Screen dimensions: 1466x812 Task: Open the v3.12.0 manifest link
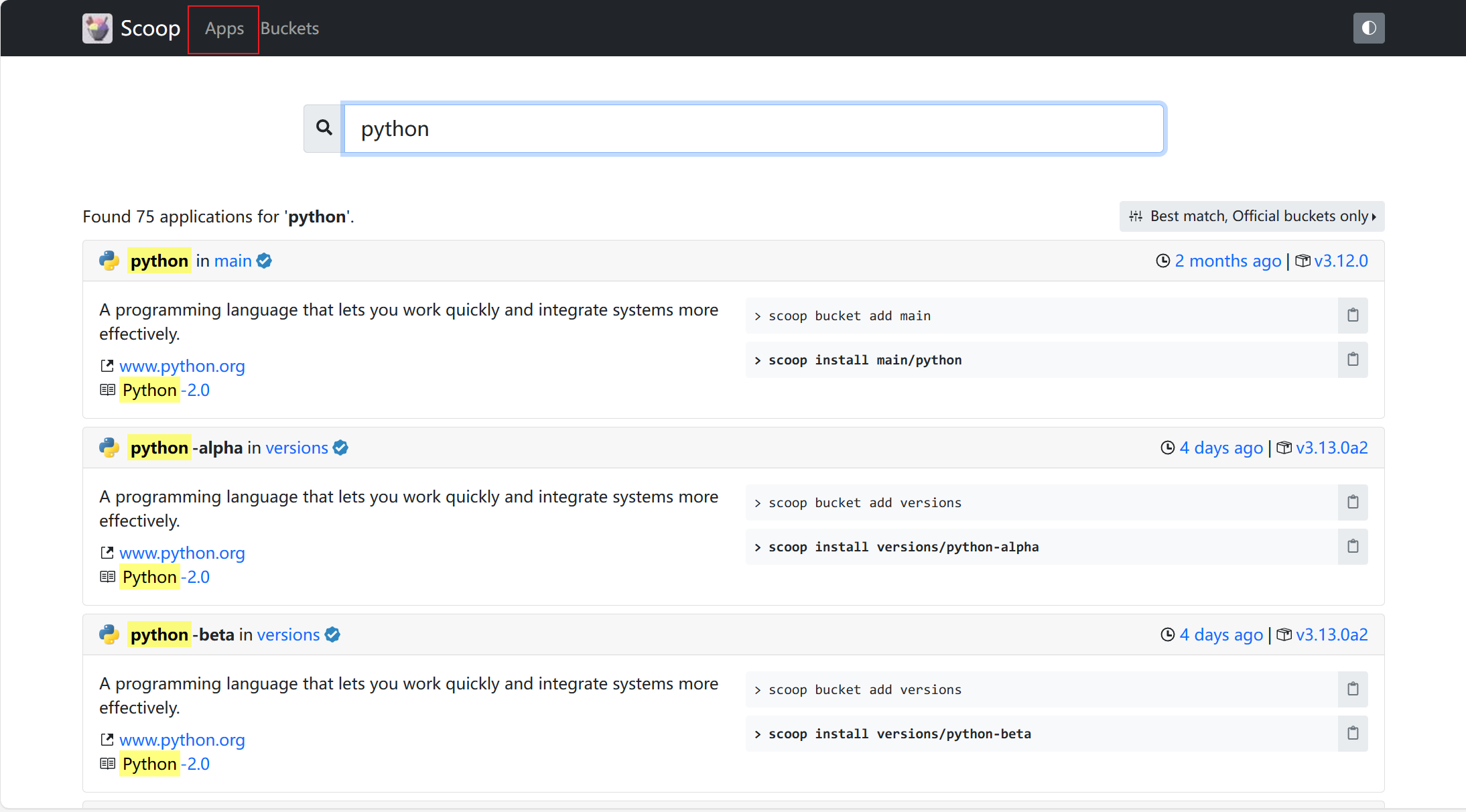(x=1341, y=261)
